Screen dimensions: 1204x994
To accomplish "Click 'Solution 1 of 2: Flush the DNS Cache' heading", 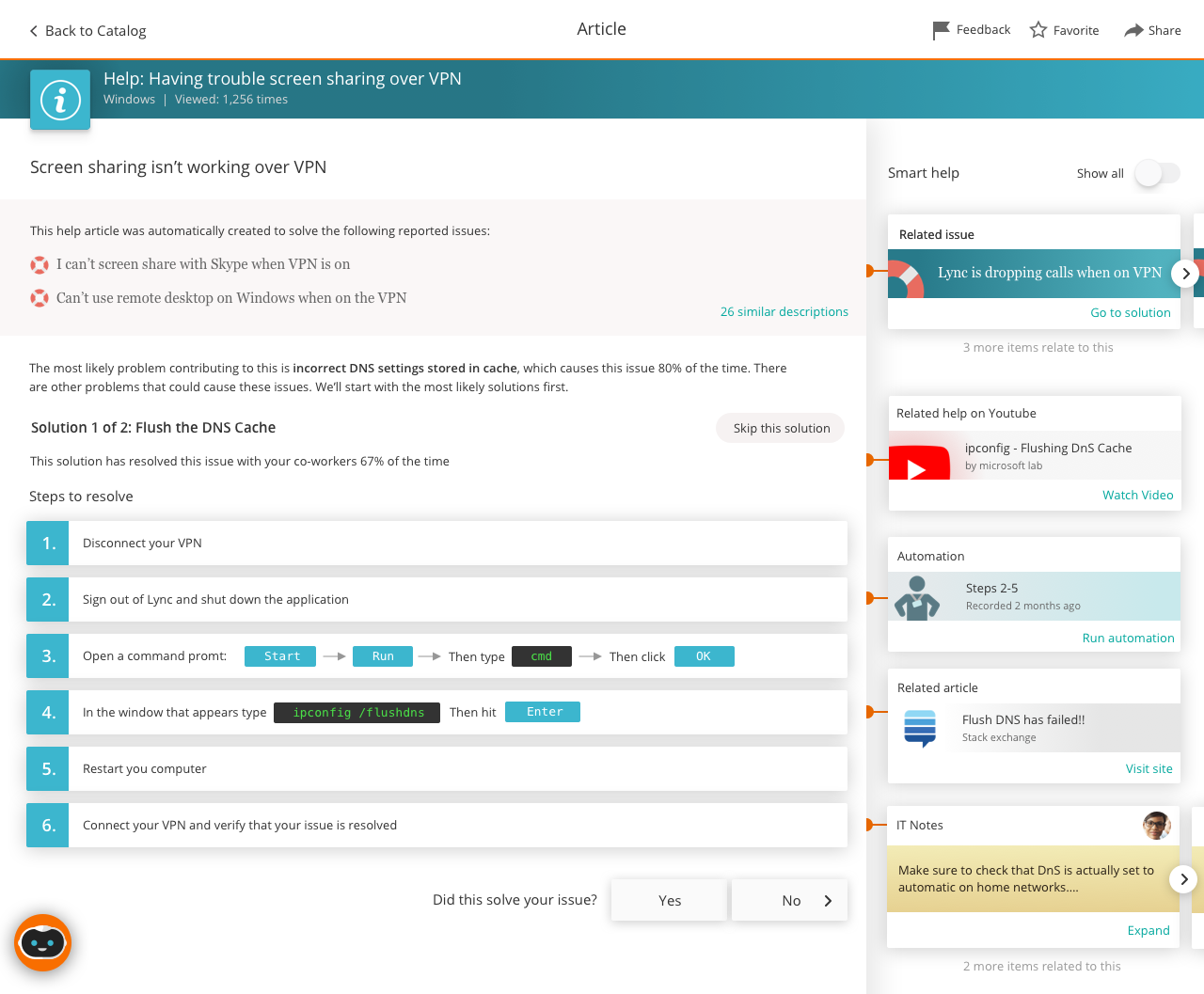I will (x=153, y=428).
